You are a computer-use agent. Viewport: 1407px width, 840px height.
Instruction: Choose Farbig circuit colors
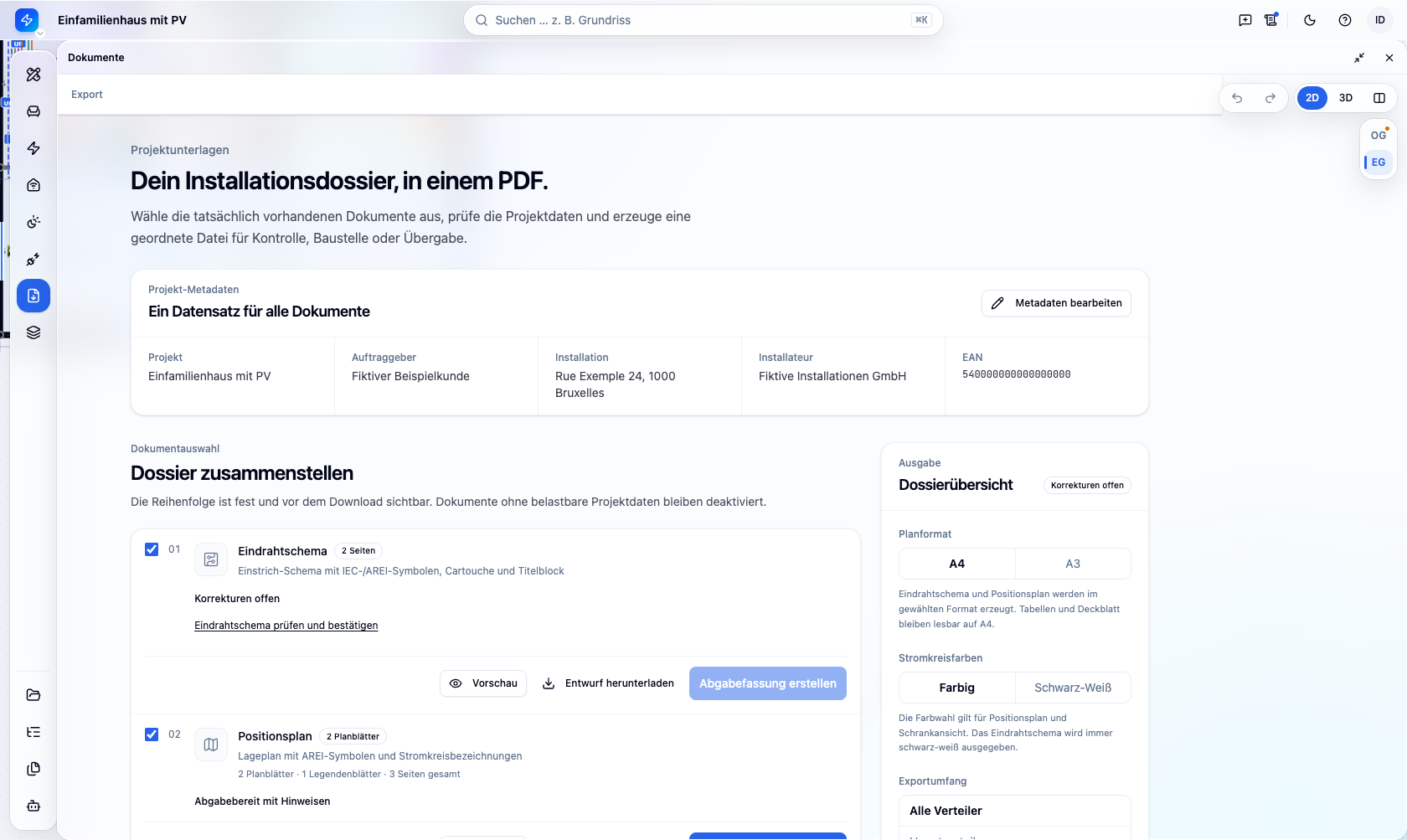[x=957, y=688]
